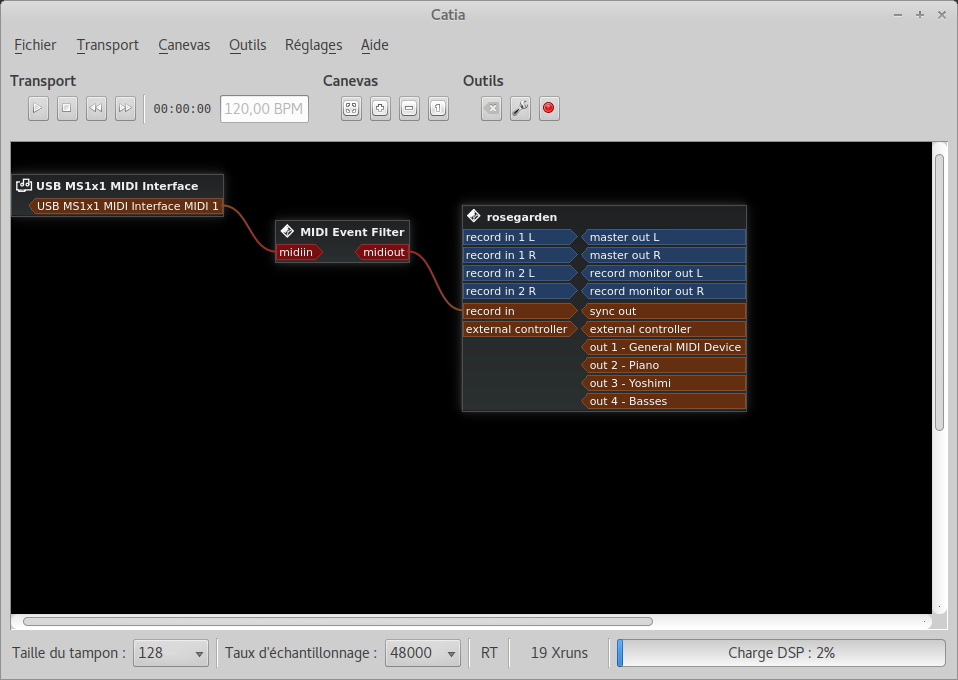The height and width of the screenshot is (680, 958).
Task: Close the Catia window
Action: coord(942,15)
